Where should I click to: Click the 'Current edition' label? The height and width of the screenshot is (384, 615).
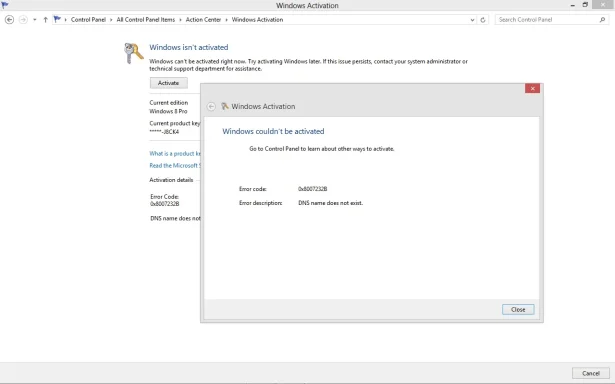(169, 103)
